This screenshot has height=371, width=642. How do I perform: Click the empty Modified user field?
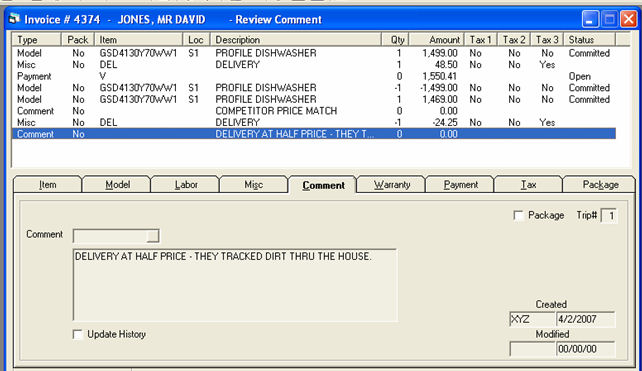(532, 349)
